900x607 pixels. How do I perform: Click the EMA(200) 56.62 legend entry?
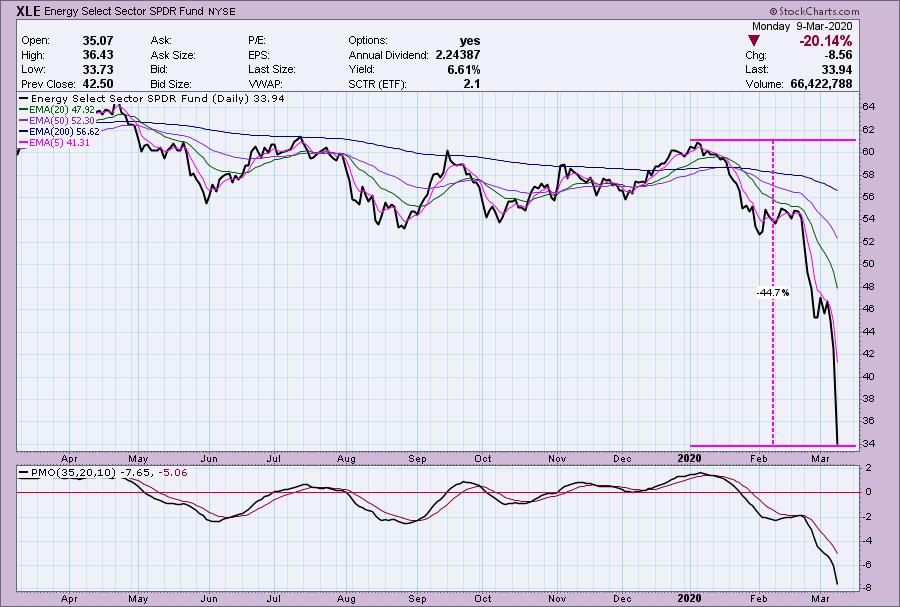point(60,131)
